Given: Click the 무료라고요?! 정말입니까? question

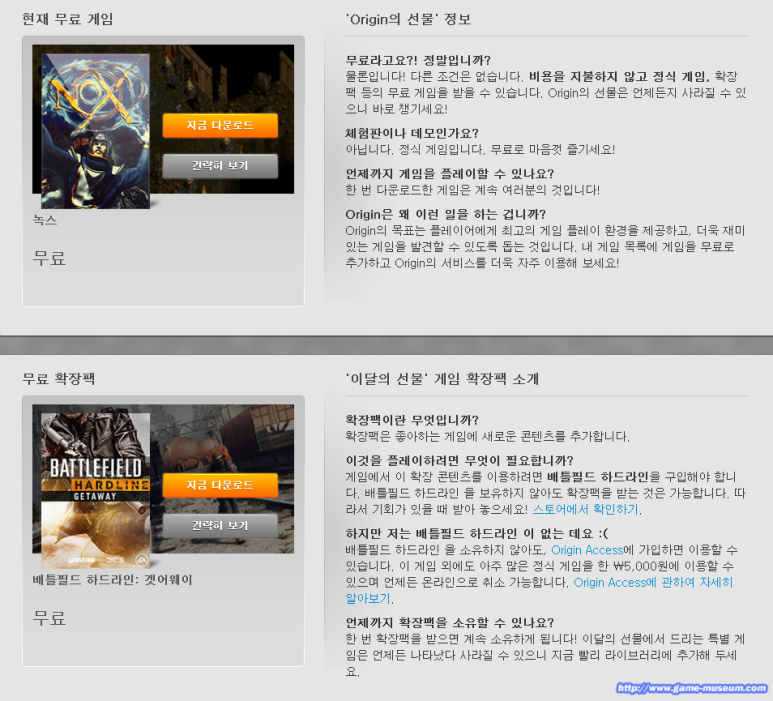Looking at the screenshot, I should pyautogui.click(x=418, y=60).
